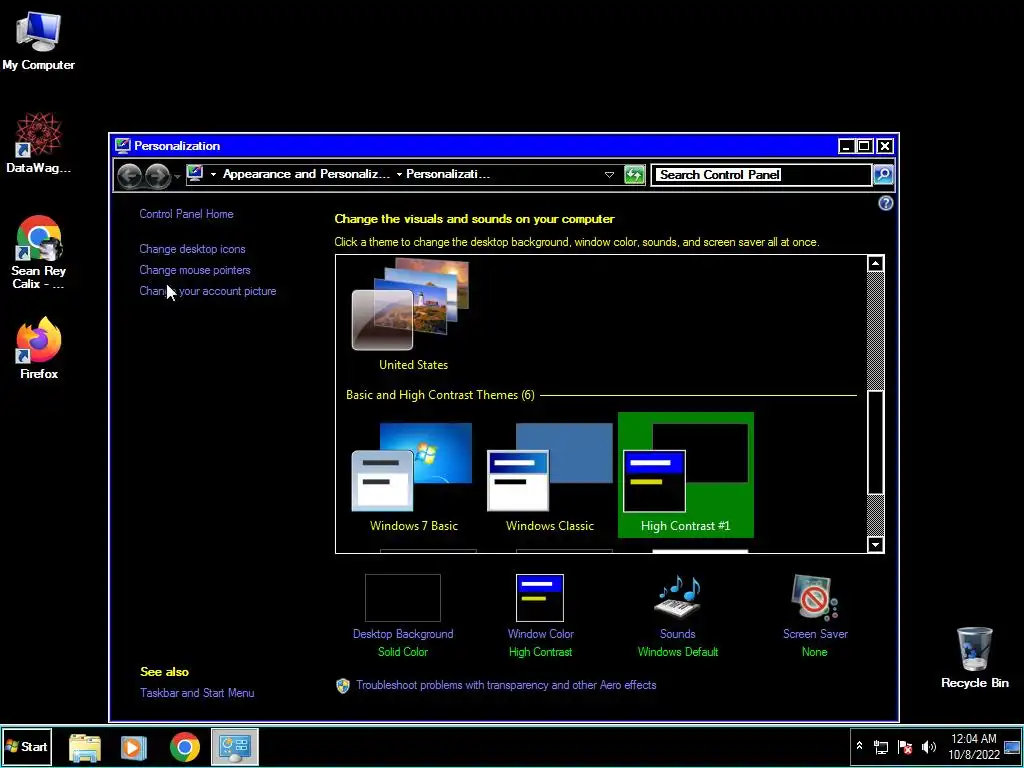The height and width of the screenshot is (768, 1024).
Task: Open Help question mark icon
Action: pos(886,203)
